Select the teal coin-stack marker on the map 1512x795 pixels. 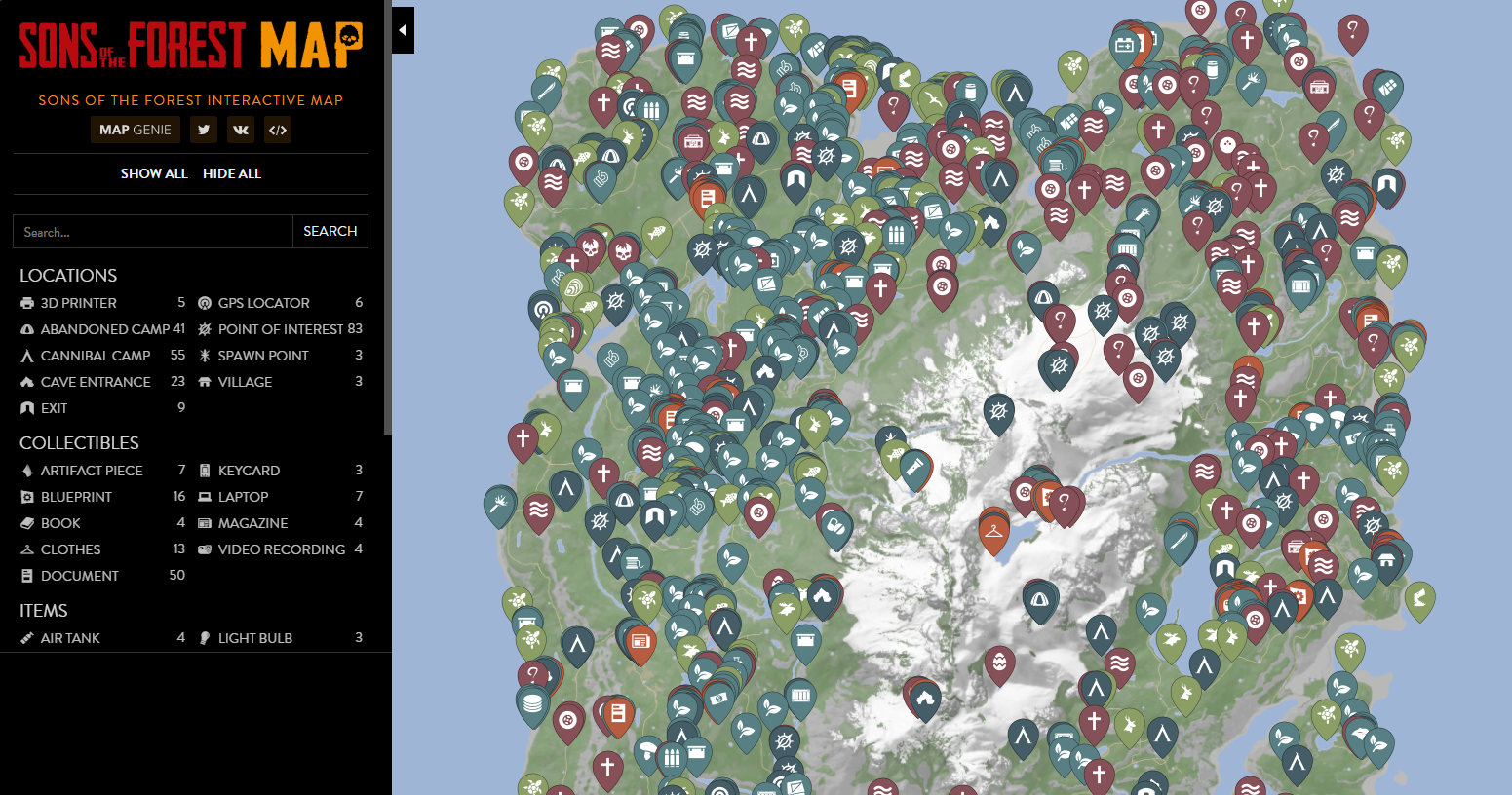[x=532, y=702]
